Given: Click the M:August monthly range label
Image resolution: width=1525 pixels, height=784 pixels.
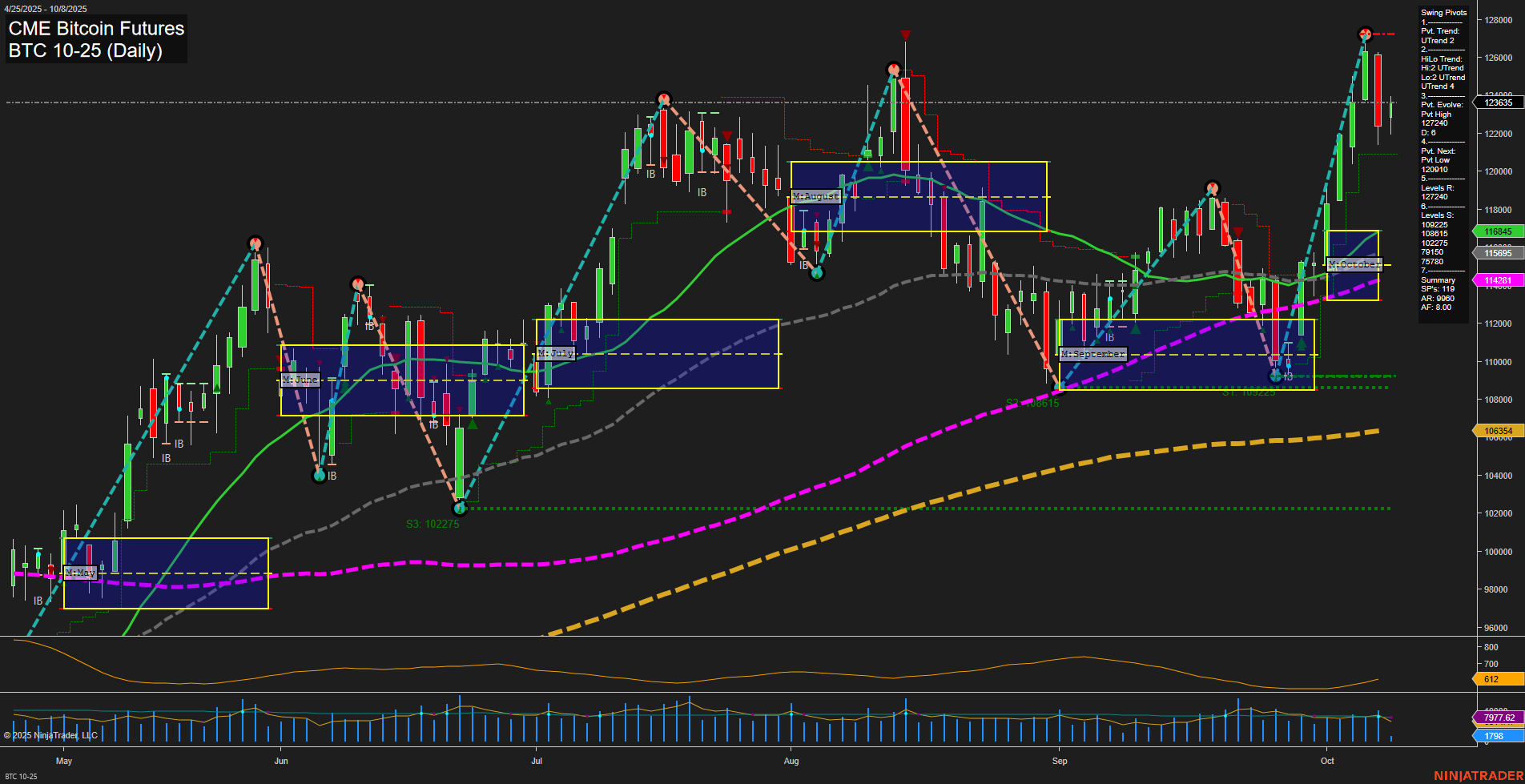Looking at the screenshot, I should [x=815, y=196].
